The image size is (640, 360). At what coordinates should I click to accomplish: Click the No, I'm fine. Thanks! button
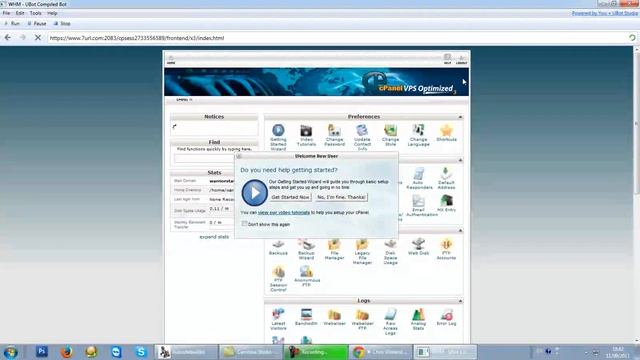(x=341, y=197)
